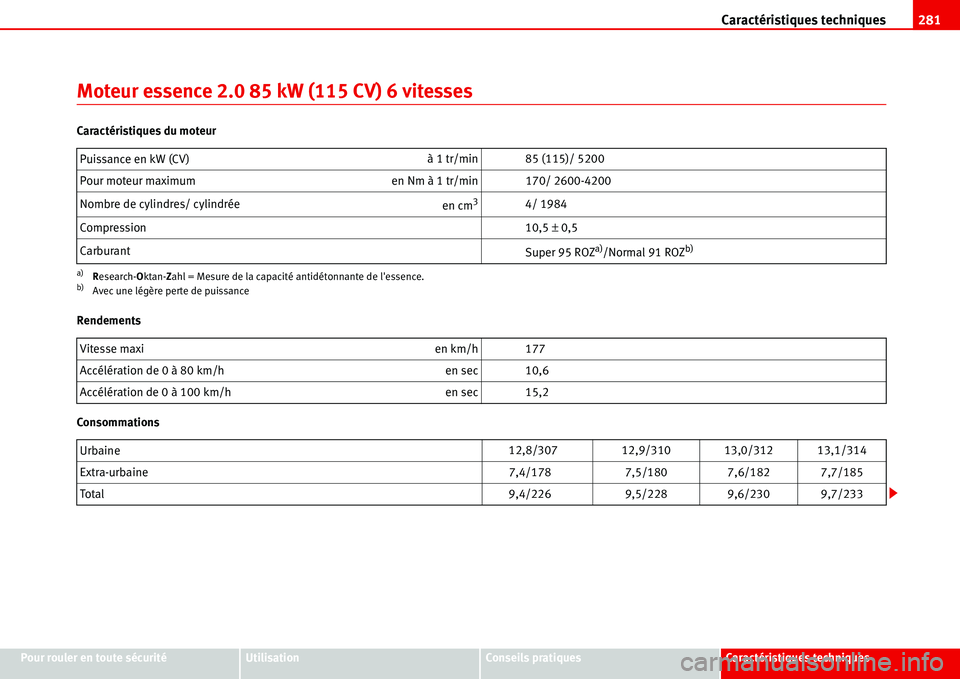The height and width of the screenshot is (679, 960).
Task: Click the red next-page arrow beside the Total row
Action: (x=895, y=493)
